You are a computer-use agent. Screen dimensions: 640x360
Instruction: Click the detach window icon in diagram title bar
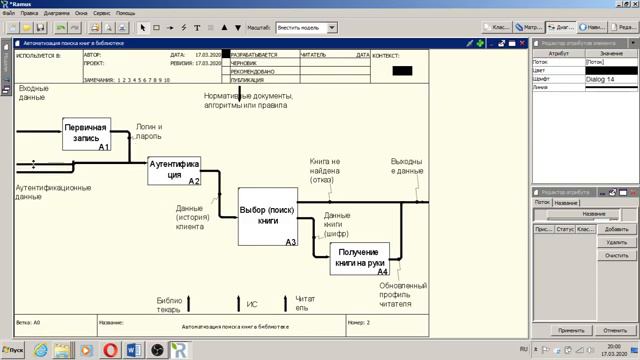(x=502, y=43)
